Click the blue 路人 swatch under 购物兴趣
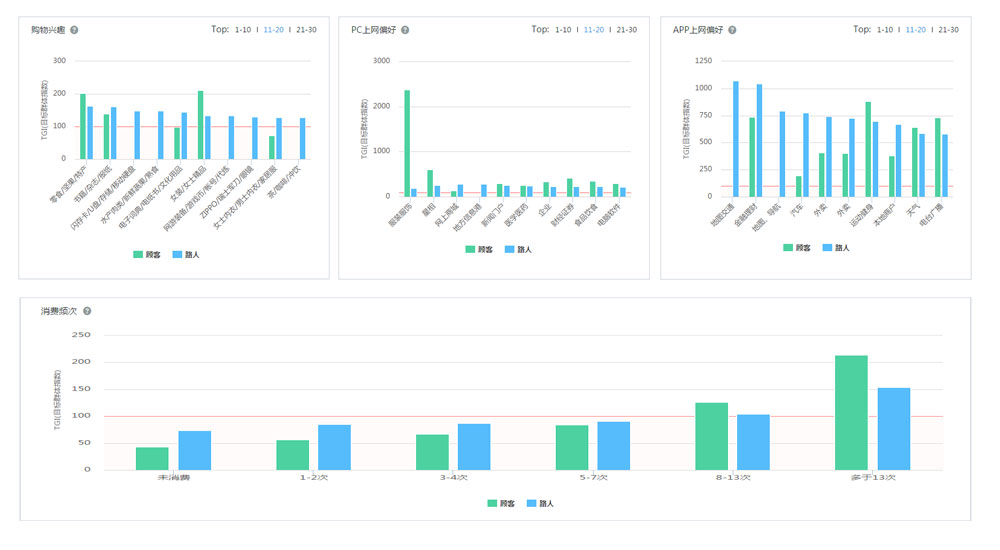The height and width of the screenshot is (550, 1000). [179, 254]
